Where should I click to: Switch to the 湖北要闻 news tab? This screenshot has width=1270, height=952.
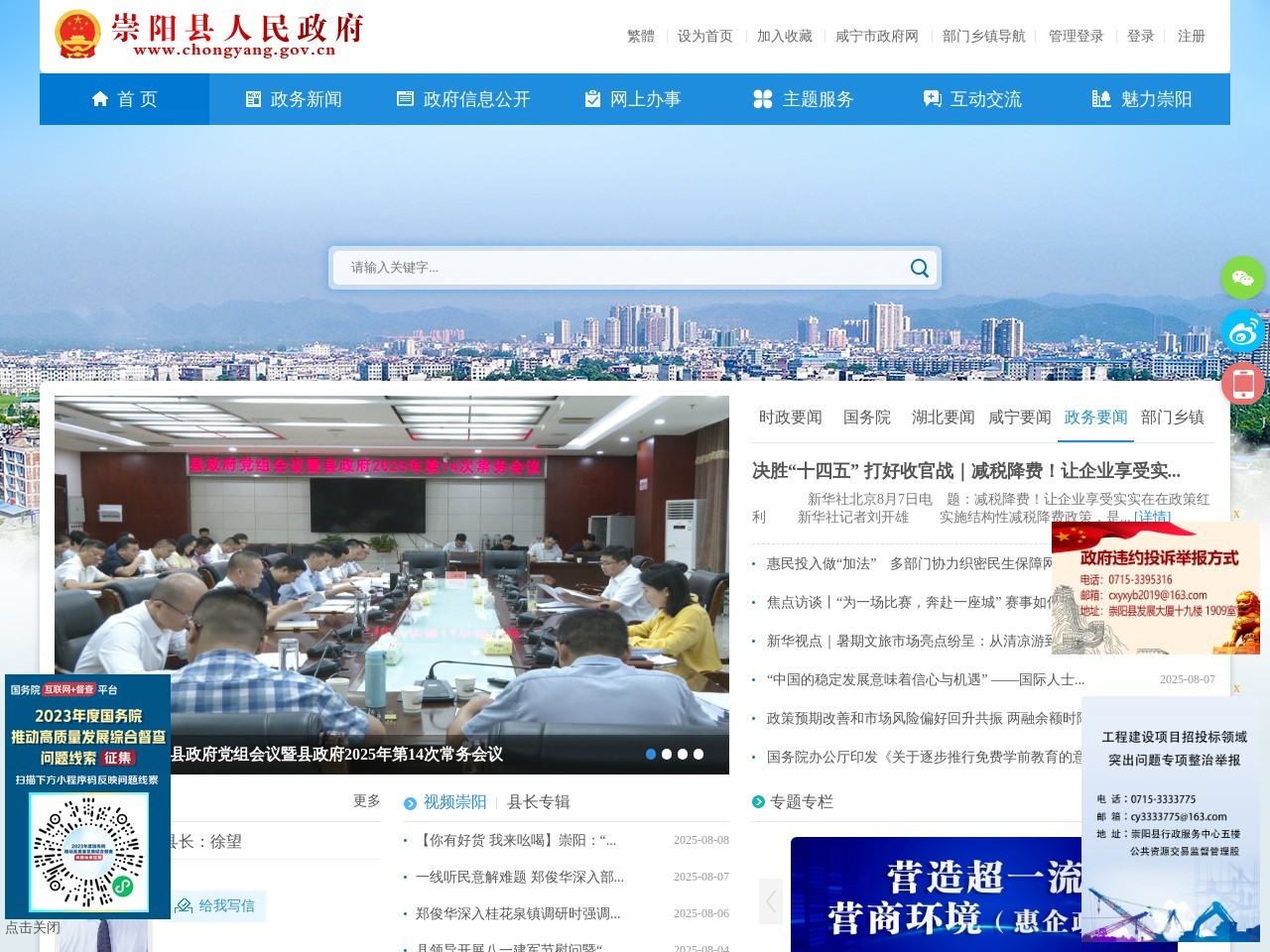point(942,417)
